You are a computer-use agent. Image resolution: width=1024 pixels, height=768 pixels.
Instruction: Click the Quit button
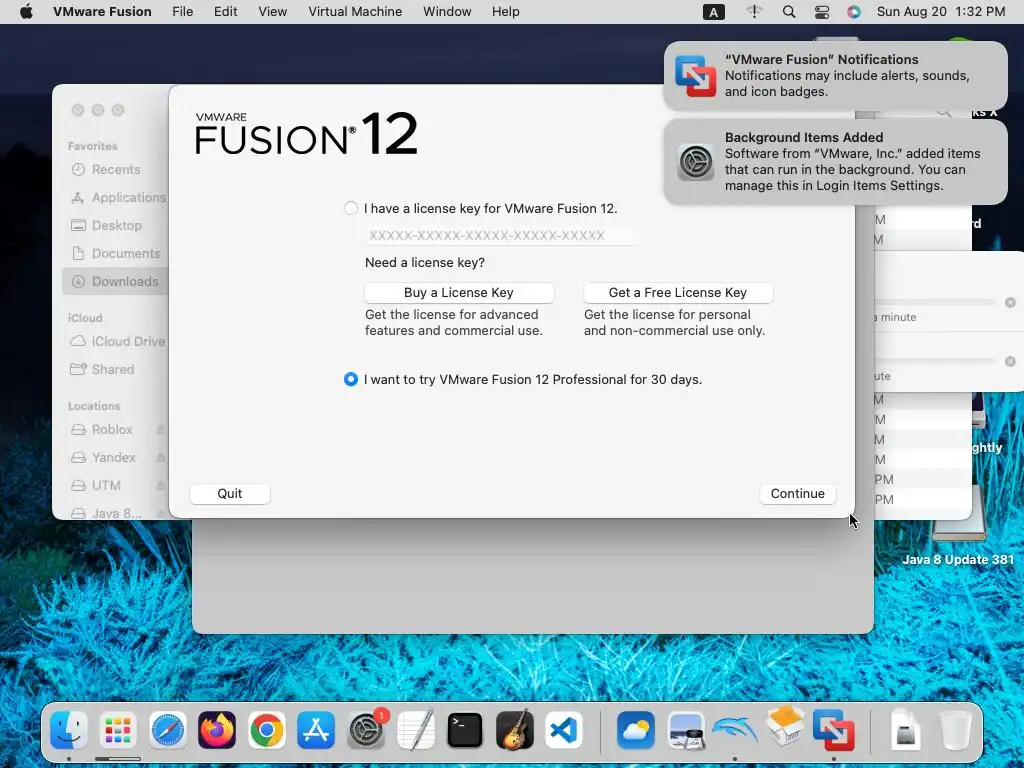point(230,494)
